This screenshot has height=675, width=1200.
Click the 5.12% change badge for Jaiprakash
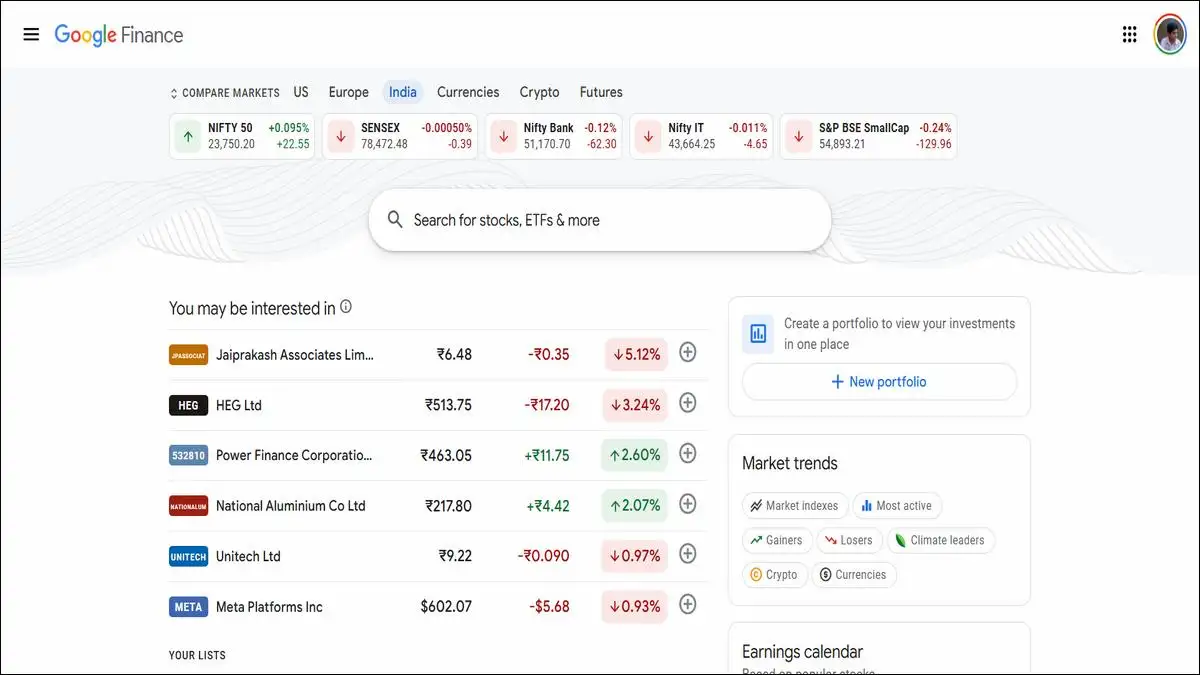636,355
